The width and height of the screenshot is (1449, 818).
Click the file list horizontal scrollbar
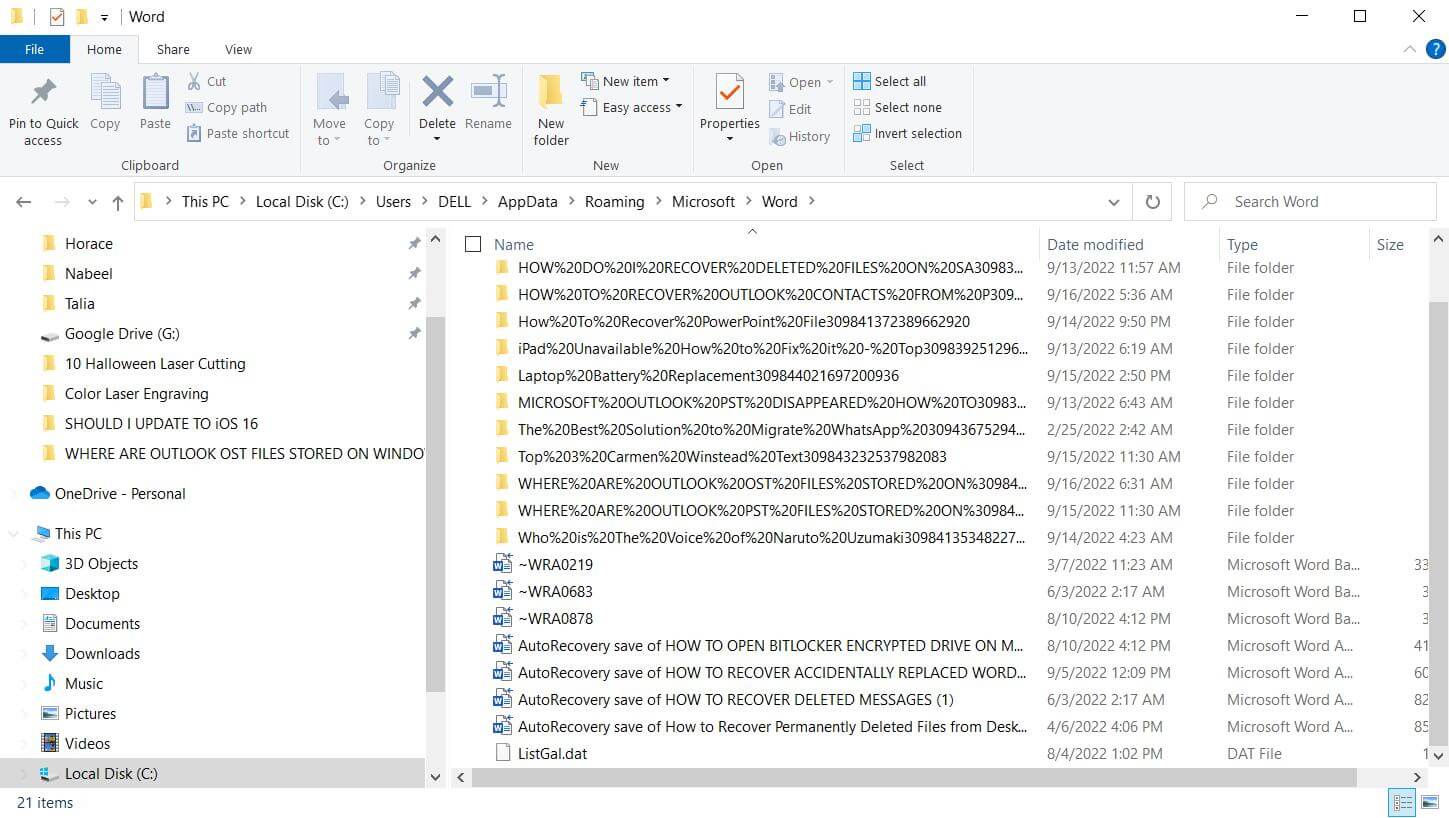[x=913, y=777]
